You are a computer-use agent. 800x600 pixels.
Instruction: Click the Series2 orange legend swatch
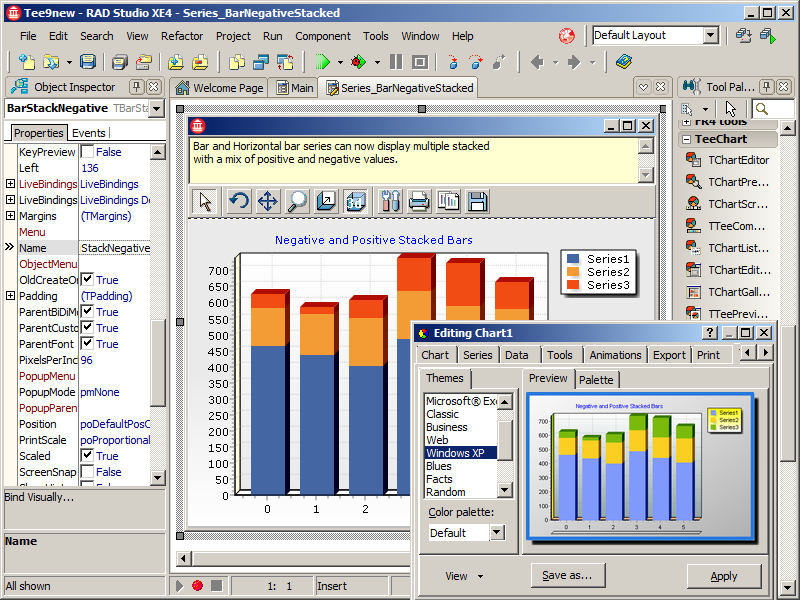pyautogui.click(x=573, y=272)
